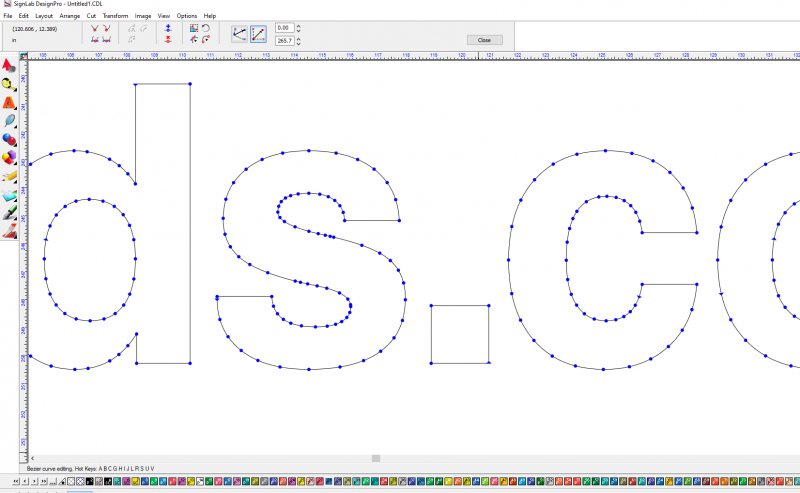The image size is (800, 493).
Task: Click the Close button in toolbar
Action: (484, 40)
